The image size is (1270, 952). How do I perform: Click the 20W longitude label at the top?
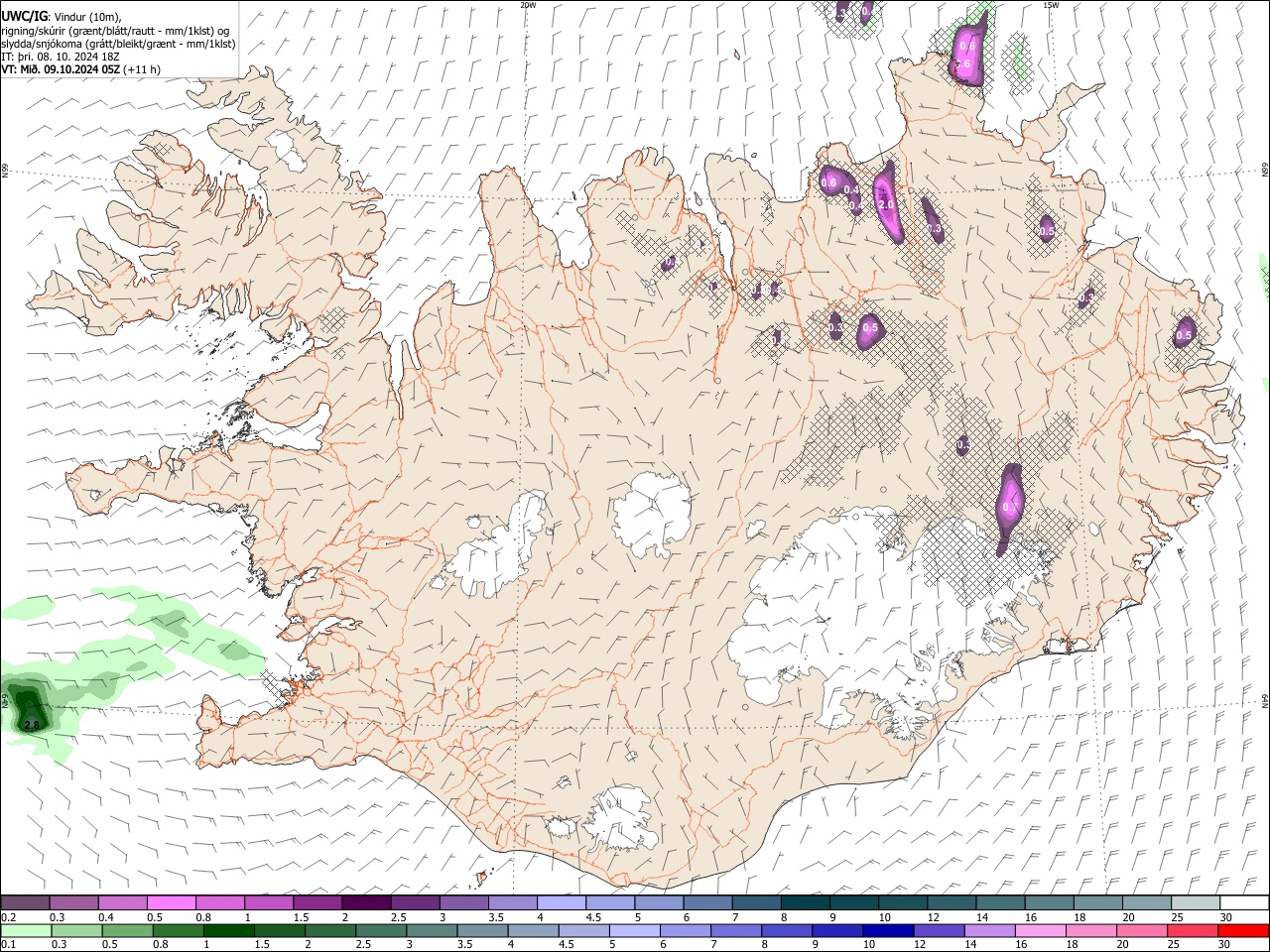(x=528, y=5)
